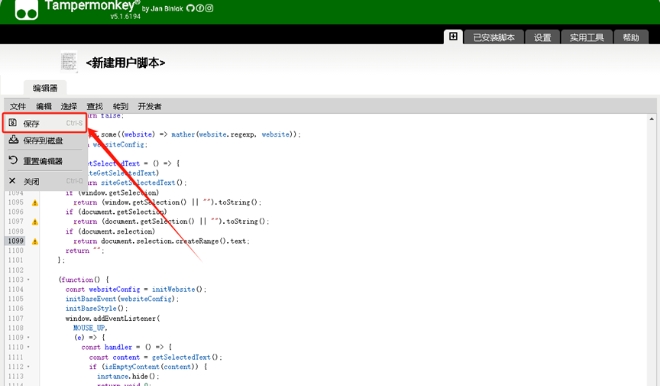The image size is (660, 386).
Task: Click initBaseEvent(websiteConfig) on line 1105
Action: tap(120, 299)
